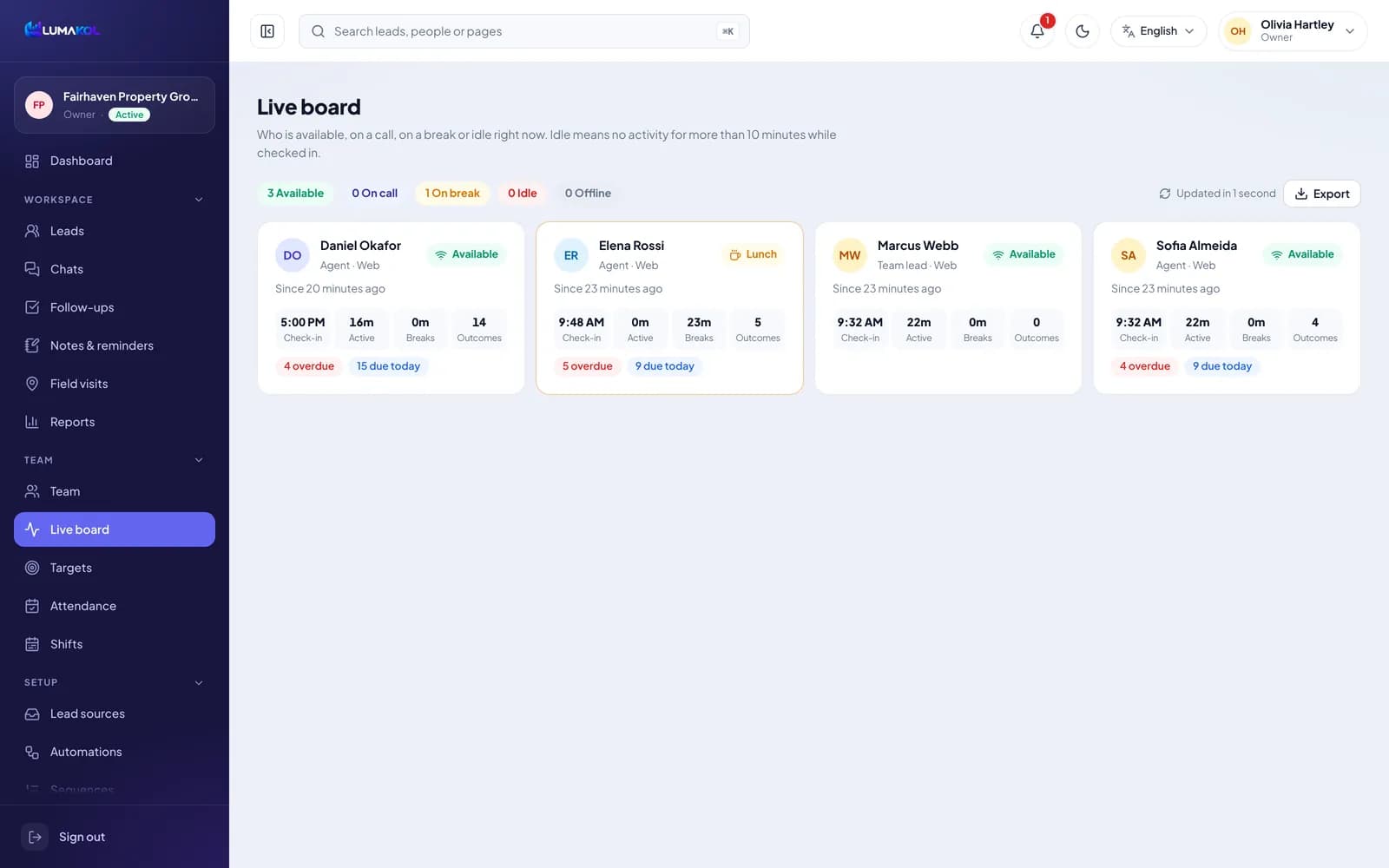The width and height of the screenshot is (1389, 868).
Task: Click Sofia Almeida's 9 due today tag
Action: [1222, 366]
